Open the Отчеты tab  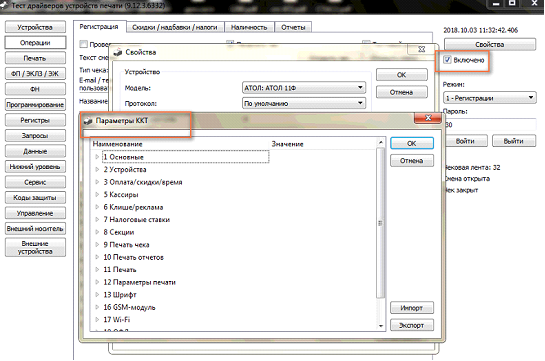tap(293, 27)
